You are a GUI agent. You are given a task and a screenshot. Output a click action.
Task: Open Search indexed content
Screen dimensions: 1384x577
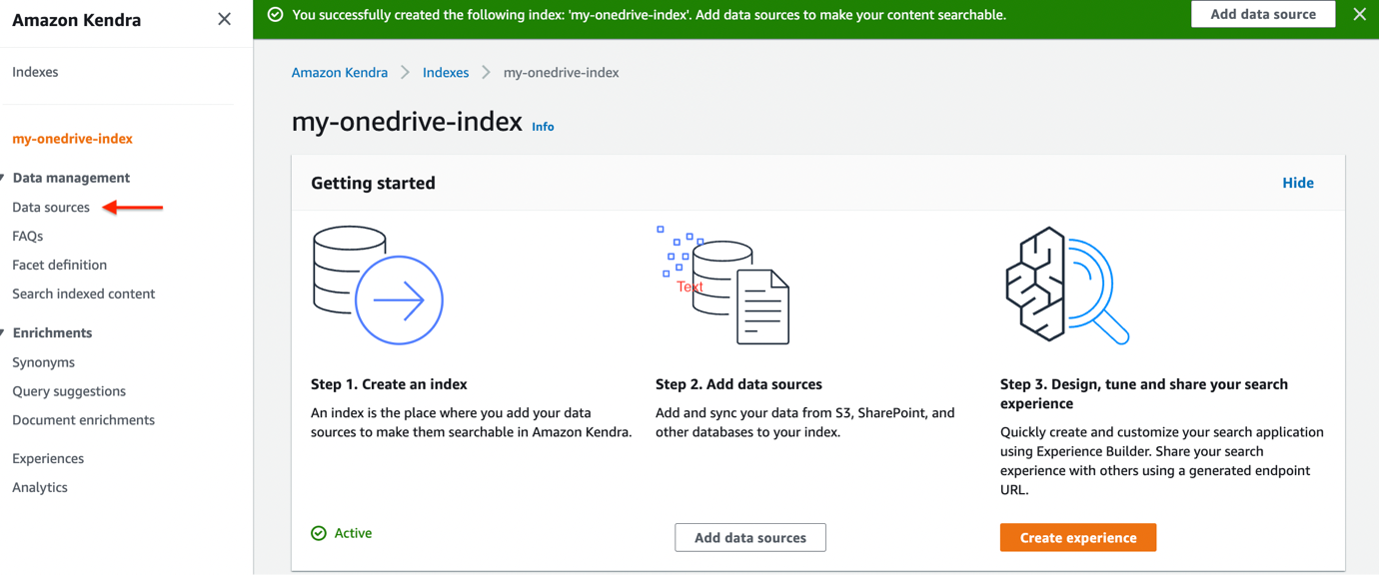point(83,294)
